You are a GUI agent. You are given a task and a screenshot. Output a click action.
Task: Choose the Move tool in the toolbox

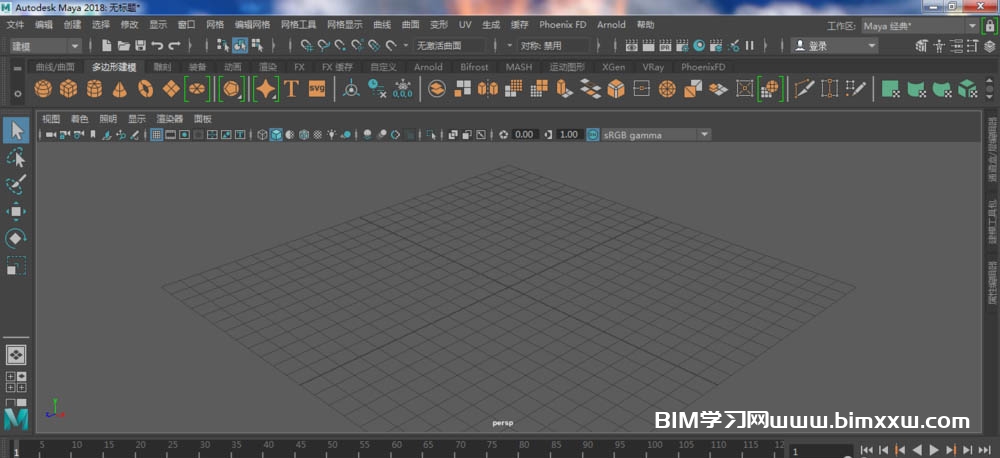coord(16,212)
